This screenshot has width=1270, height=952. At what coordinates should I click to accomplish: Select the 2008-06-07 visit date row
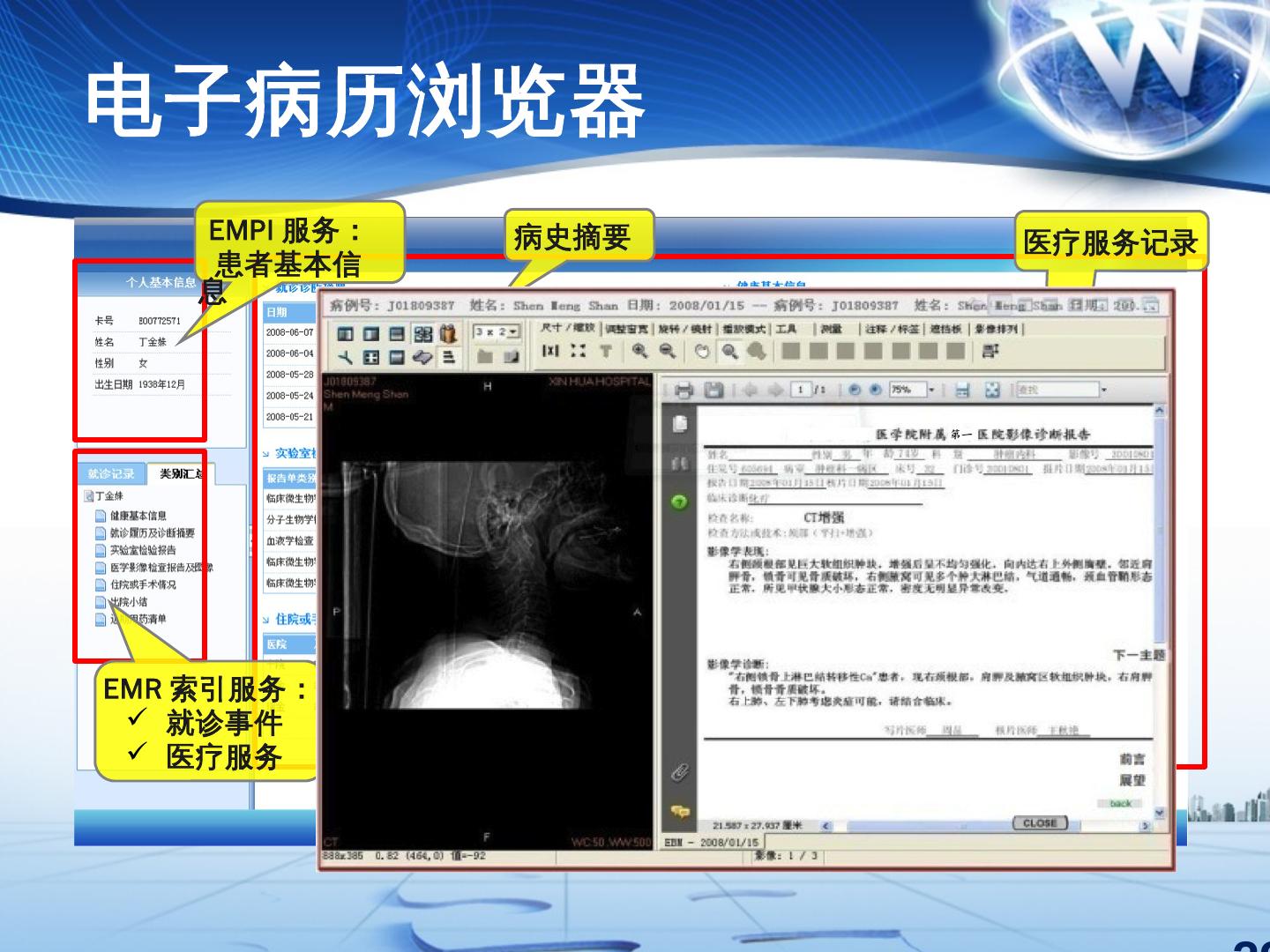coord(290,332)
